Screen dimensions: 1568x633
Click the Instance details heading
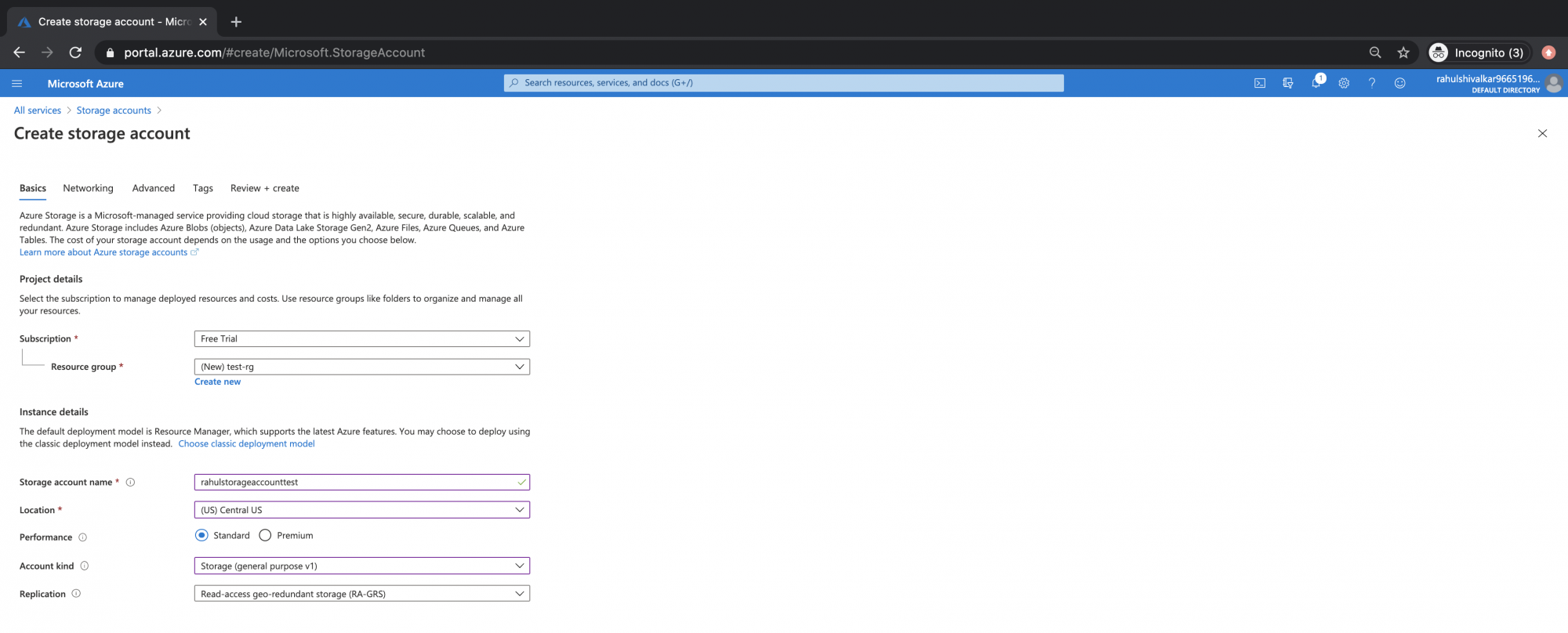pyautogui.click(x=54, y=412)
